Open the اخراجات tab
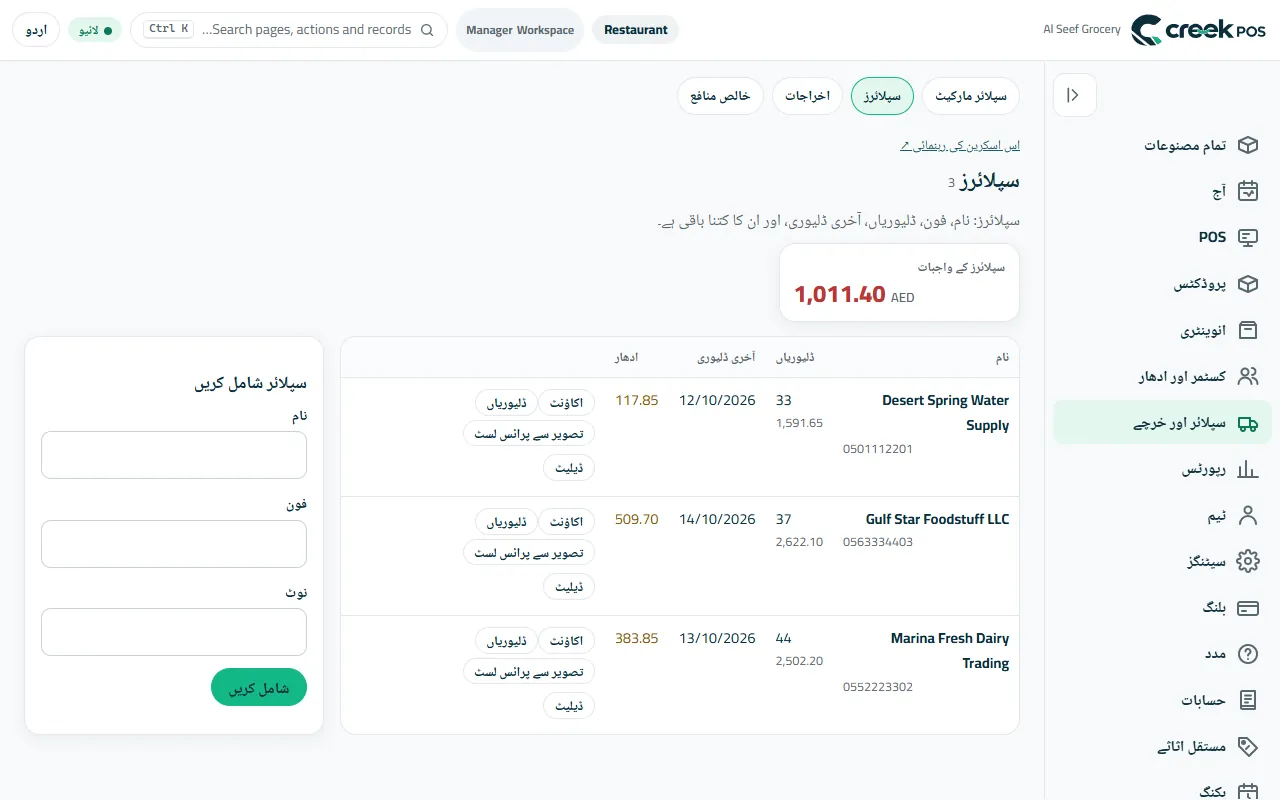This screenshot has height=800, width=1280. [807, 96]
